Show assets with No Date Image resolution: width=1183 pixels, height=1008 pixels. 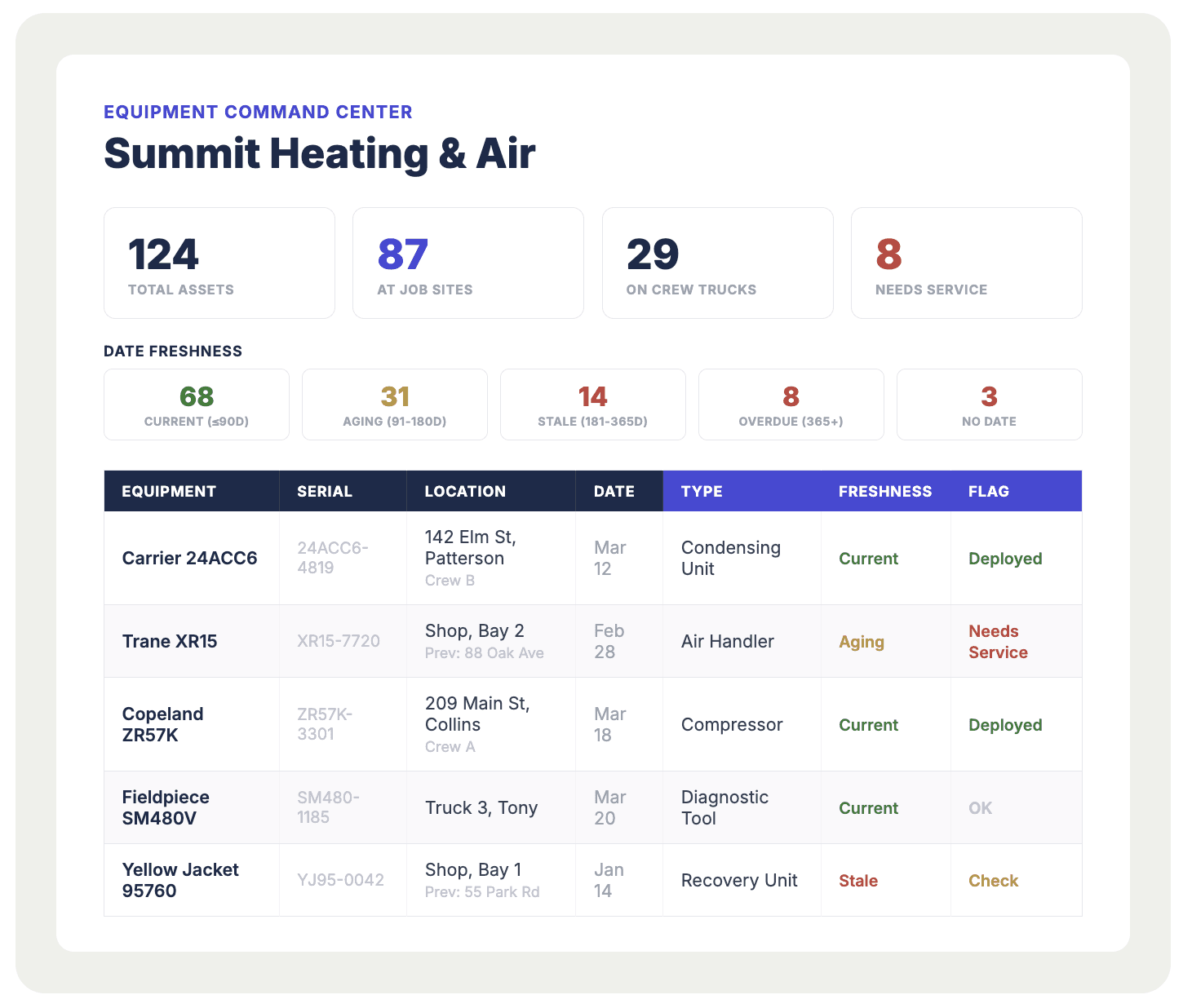989,405
